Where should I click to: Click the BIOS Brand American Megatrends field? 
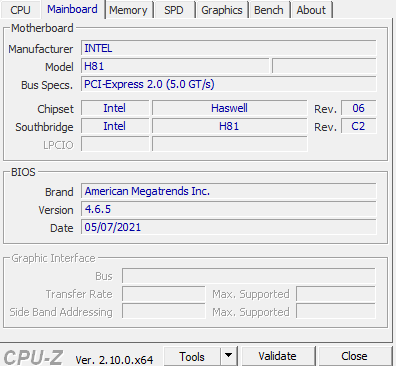tap(229, 191)
